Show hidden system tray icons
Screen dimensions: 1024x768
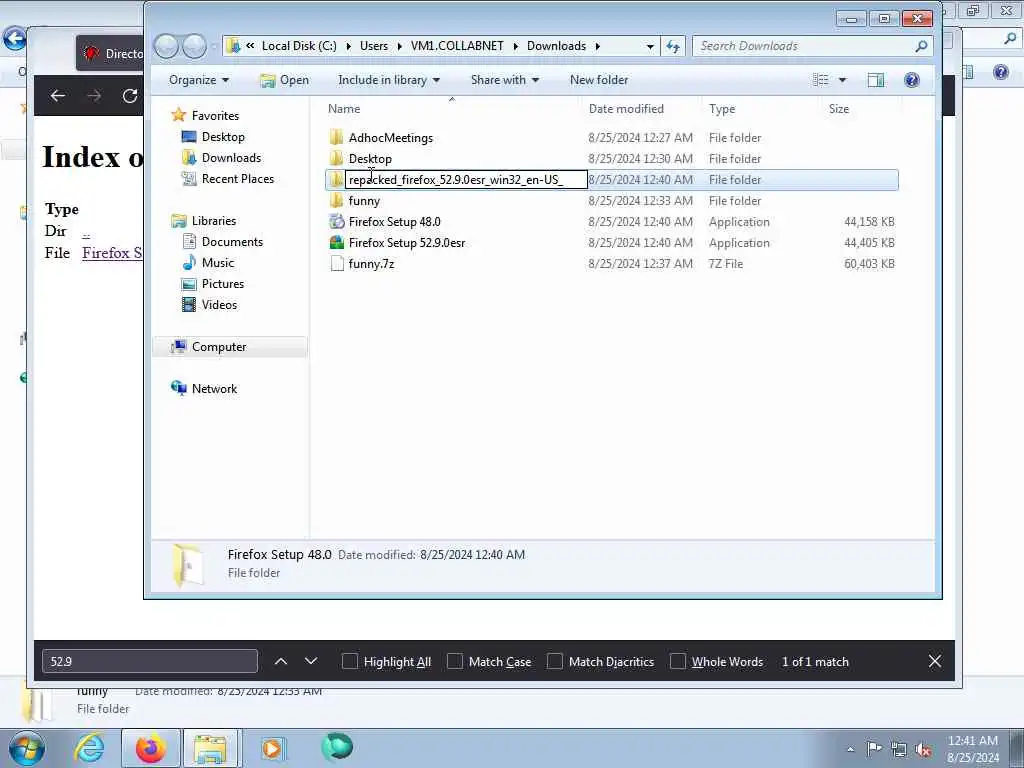(x=850, y=750)
